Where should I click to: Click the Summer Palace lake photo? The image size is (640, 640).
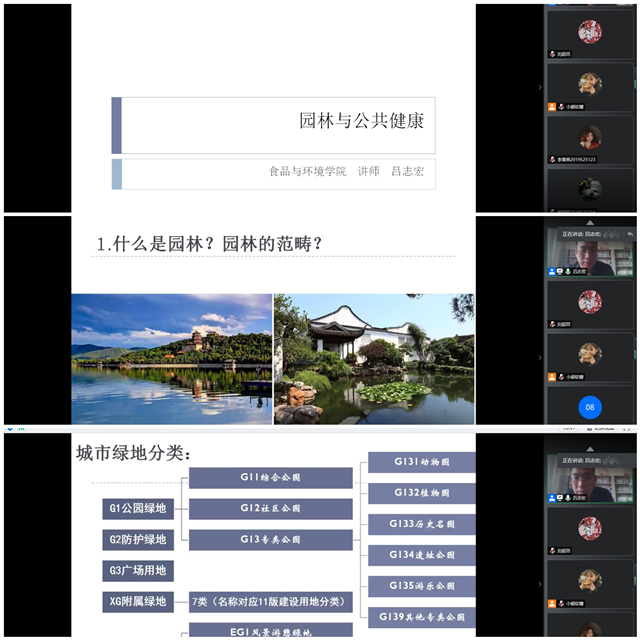point(171,359)
